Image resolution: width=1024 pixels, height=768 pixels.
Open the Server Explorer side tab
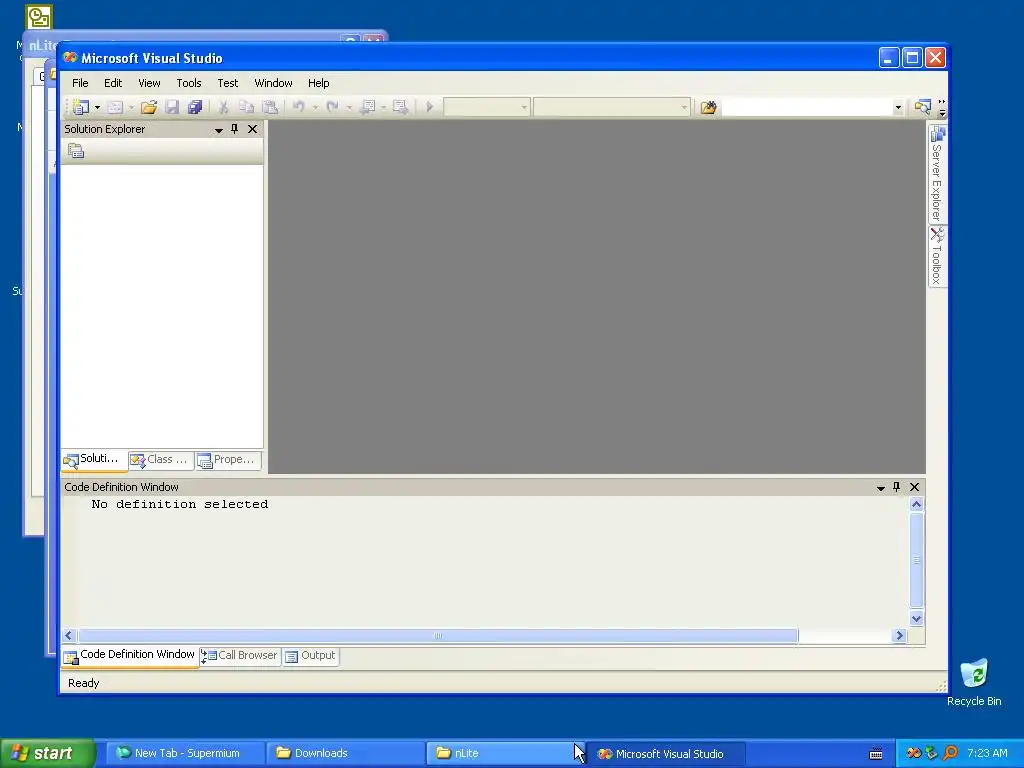(937, 174)
